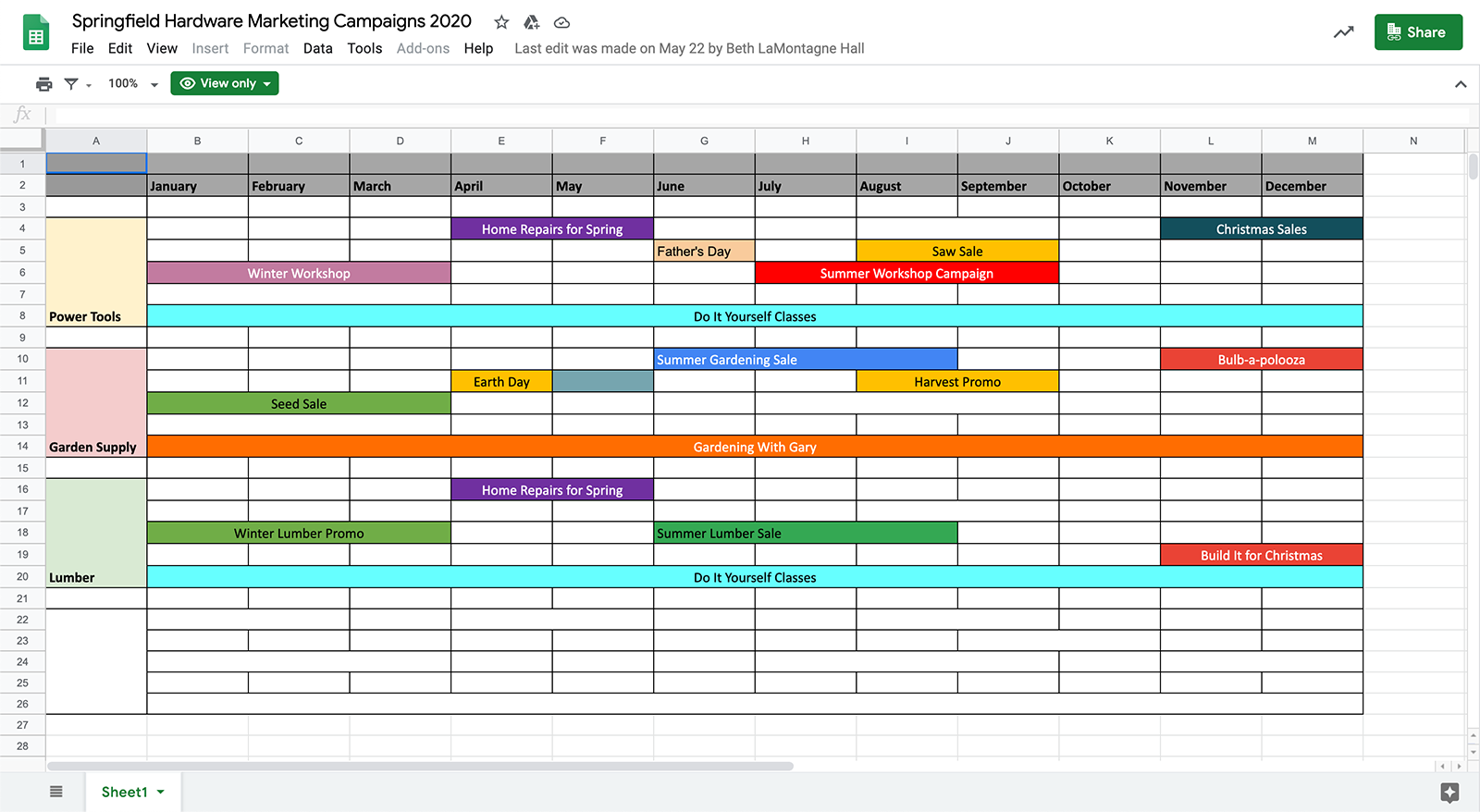The height and width of the screenshot is (812, 1480).
Task: Expand the filter views dropdown arrow
Action: [89, 85]
